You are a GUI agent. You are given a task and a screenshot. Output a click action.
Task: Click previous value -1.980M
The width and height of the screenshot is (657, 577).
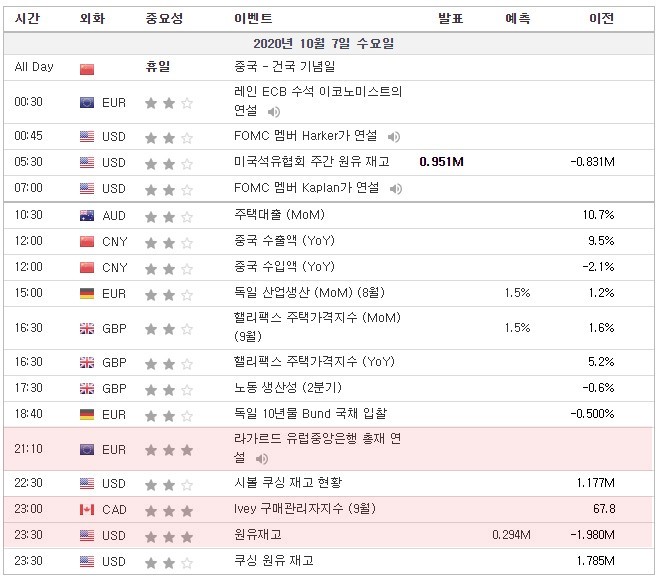click(x=592, y=535)
